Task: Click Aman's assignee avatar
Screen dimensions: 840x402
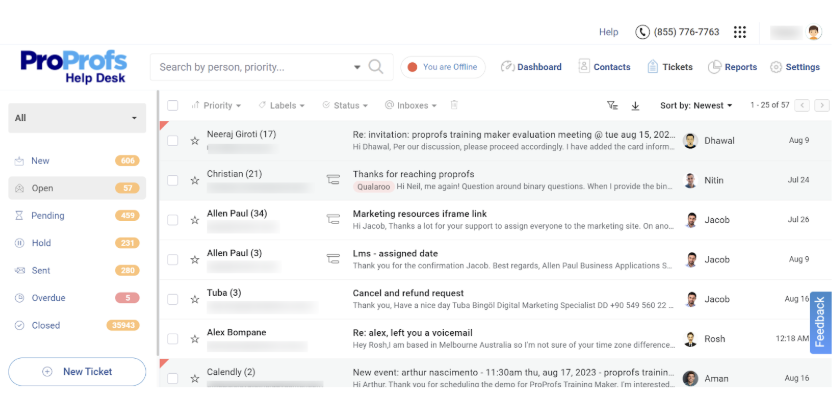Action: [690, 378]
